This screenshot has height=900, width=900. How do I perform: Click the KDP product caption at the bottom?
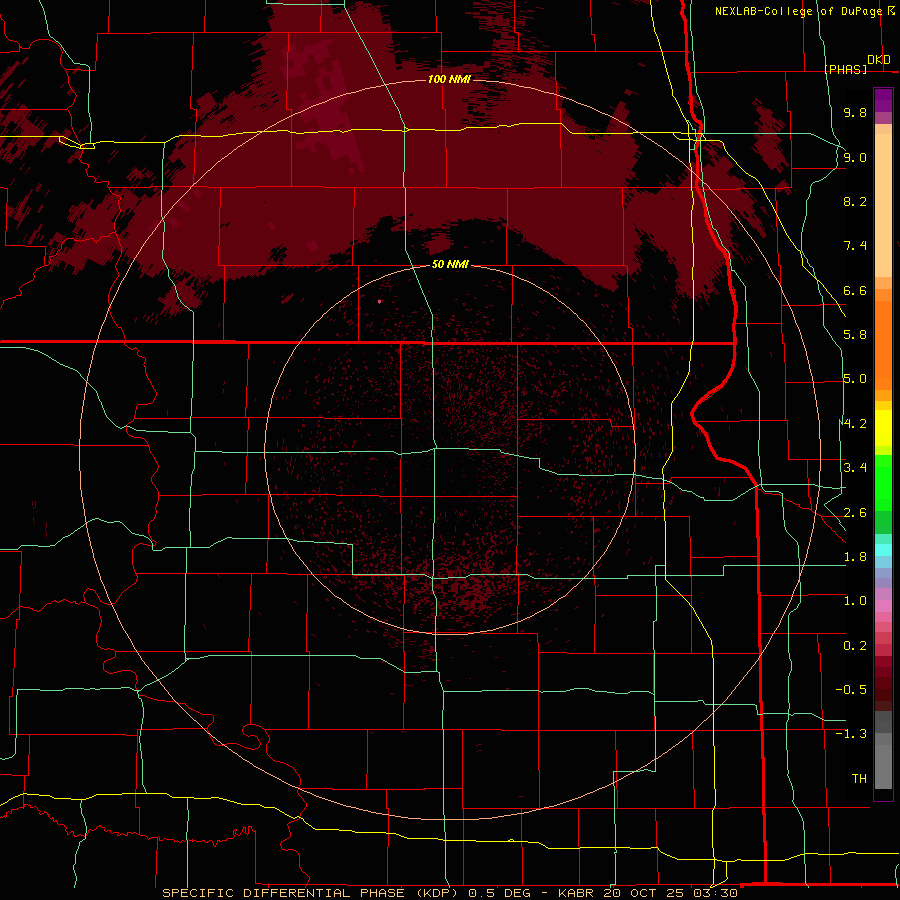(450, 893)
